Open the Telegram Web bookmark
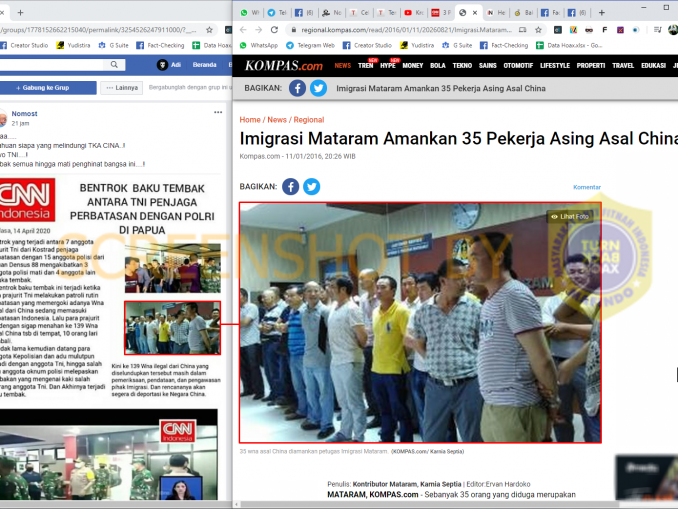This screenshot has height=509, width=678. (x=310, y=45)
